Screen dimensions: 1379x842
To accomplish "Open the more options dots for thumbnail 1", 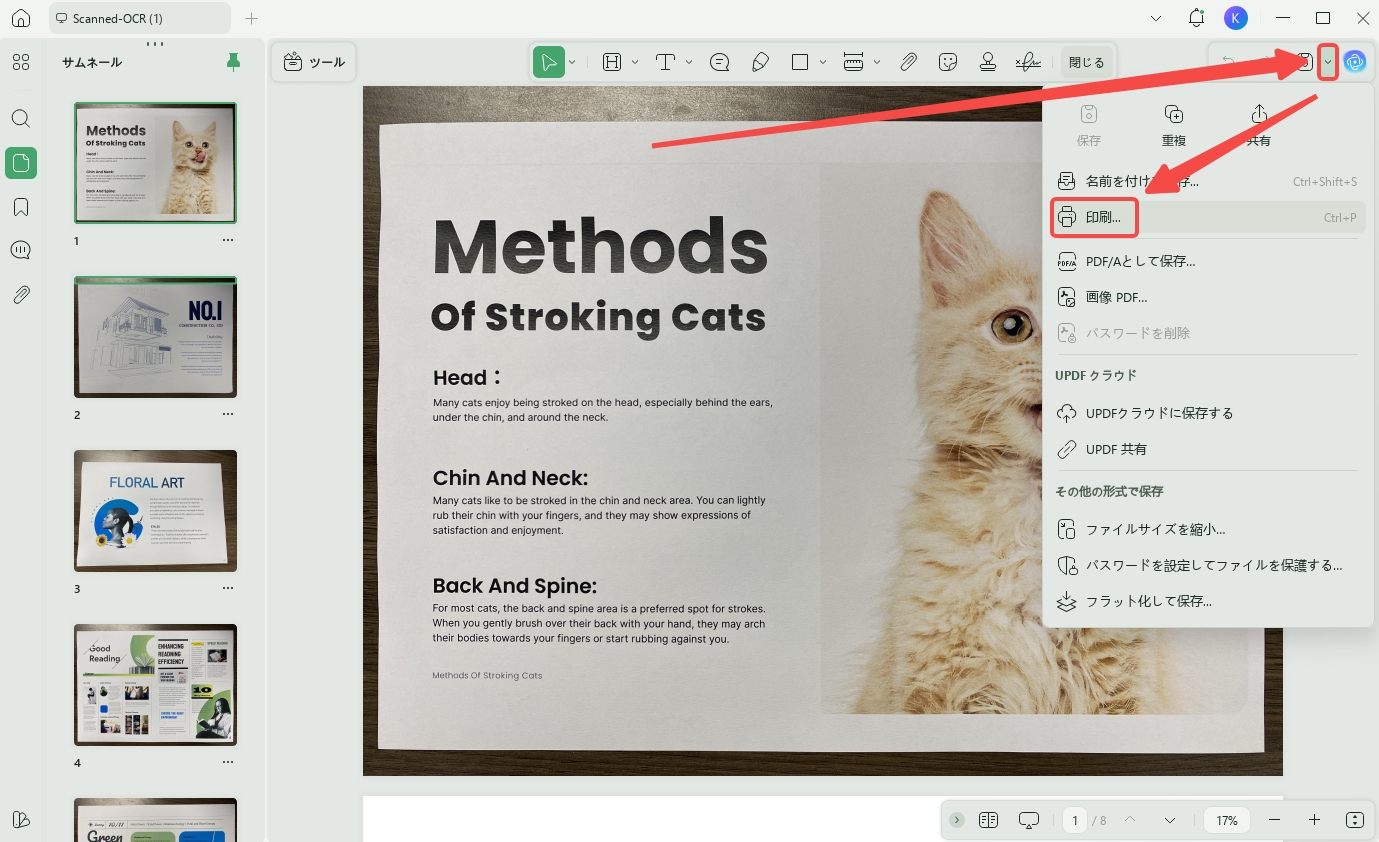I will coord(228,241).
